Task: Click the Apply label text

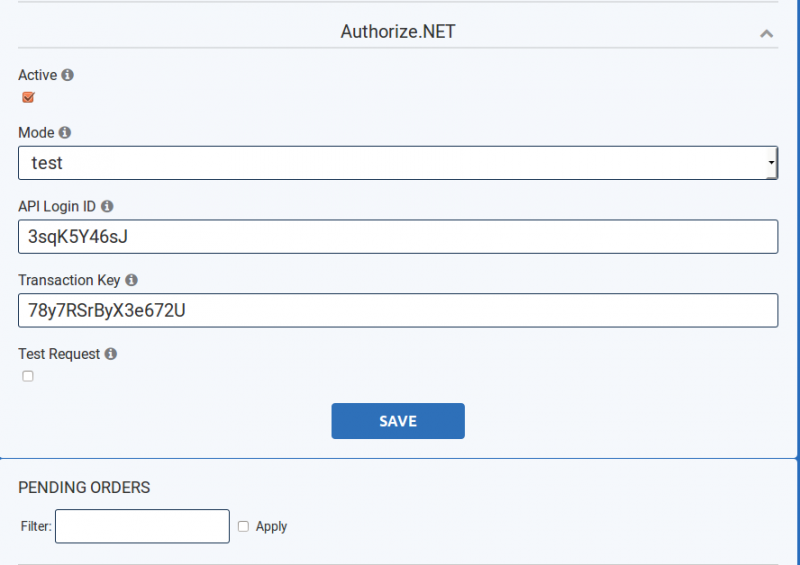Action: (271, 526)
